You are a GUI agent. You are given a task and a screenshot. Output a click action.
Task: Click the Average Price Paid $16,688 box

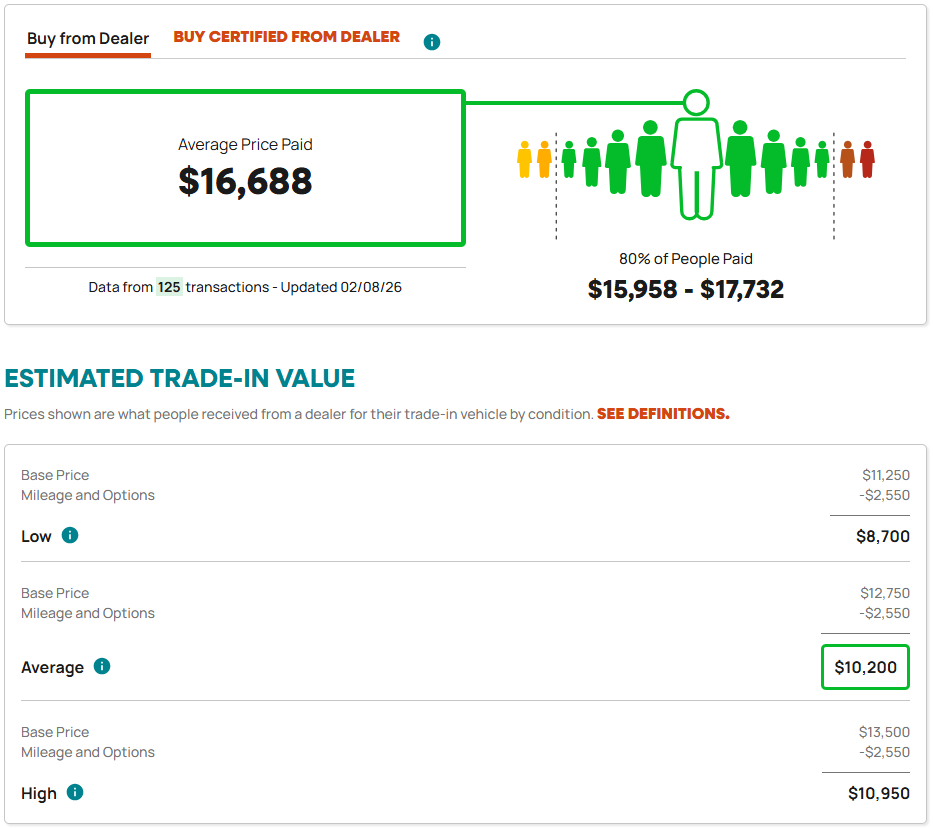(245, 168)
